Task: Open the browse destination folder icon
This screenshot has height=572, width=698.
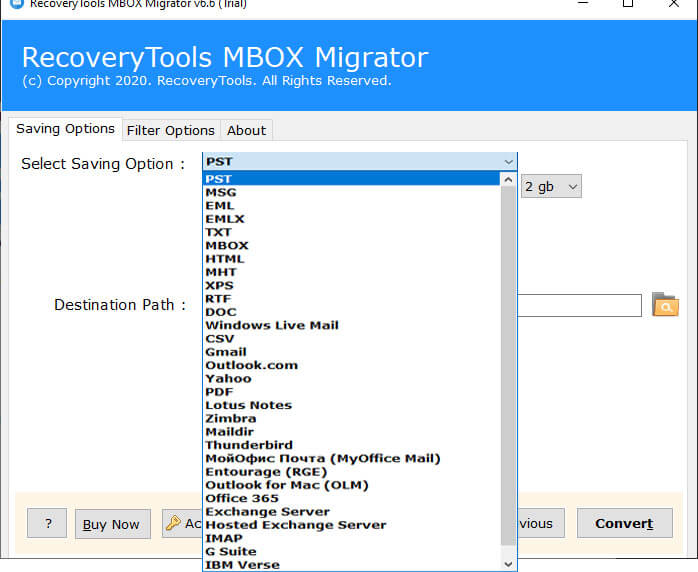Action: (665, 304)
